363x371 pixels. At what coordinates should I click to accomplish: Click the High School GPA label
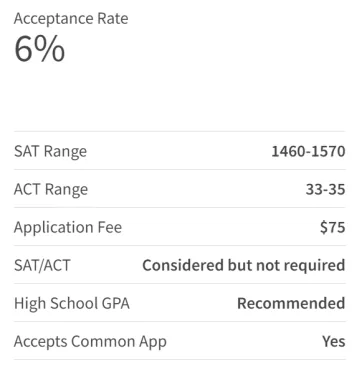tap(72, 304)
